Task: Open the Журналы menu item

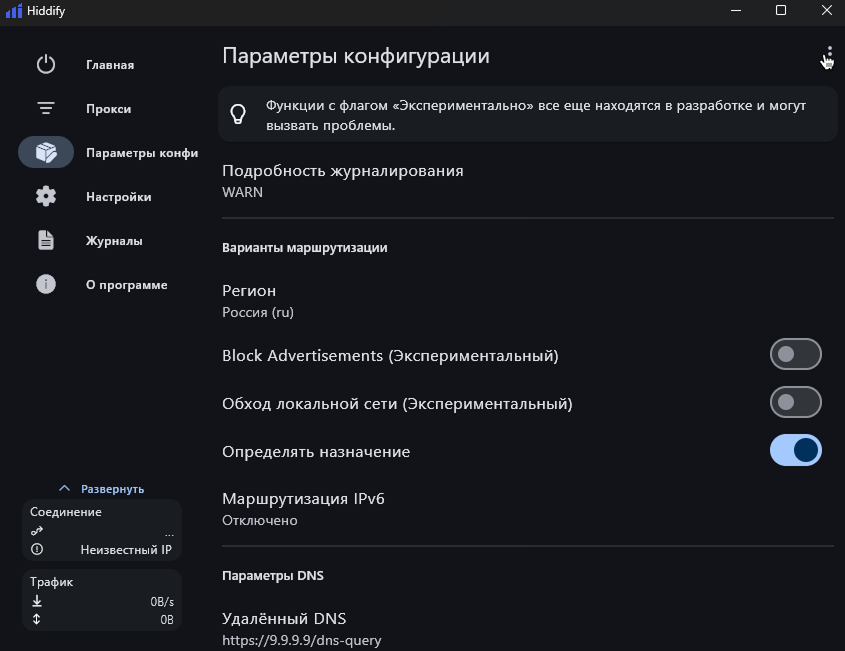Action: [x=114, y=241]
